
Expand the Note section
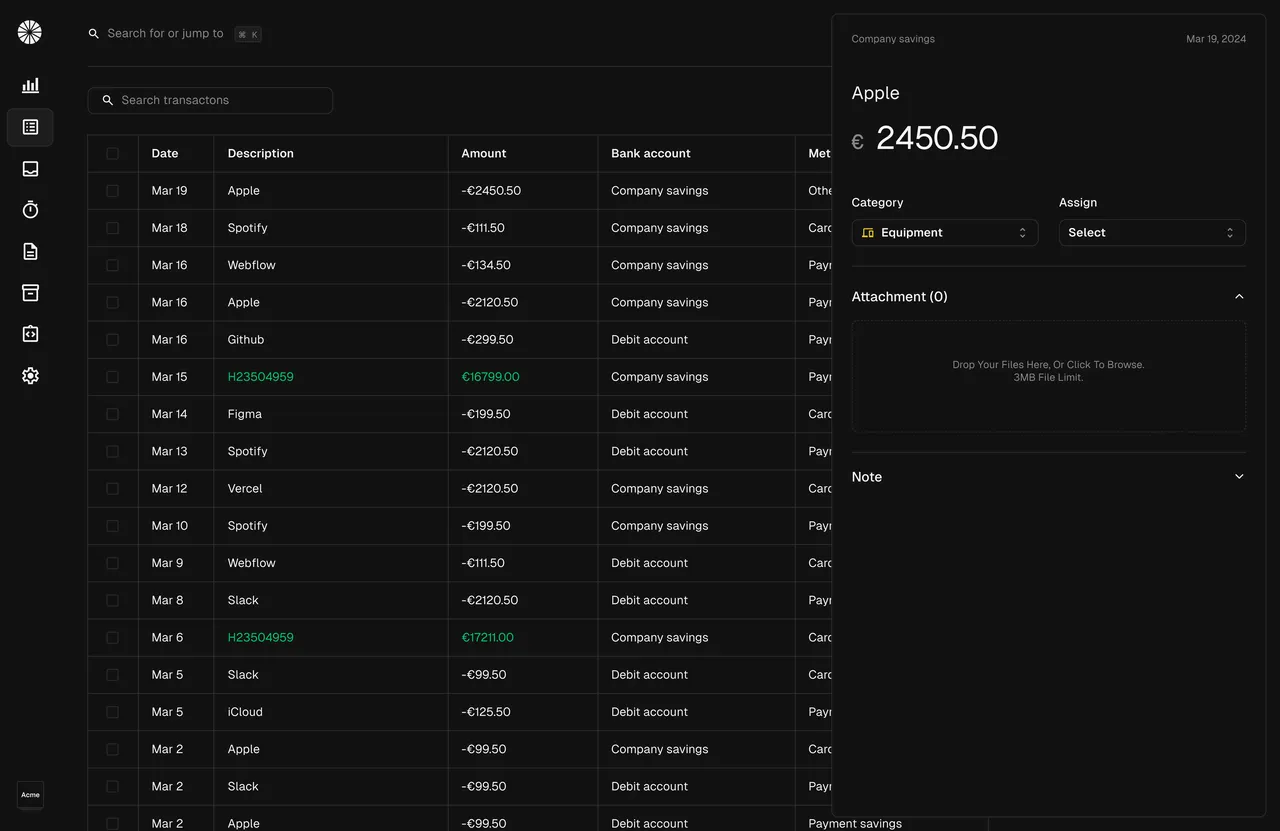click(x=1048, y=477)
